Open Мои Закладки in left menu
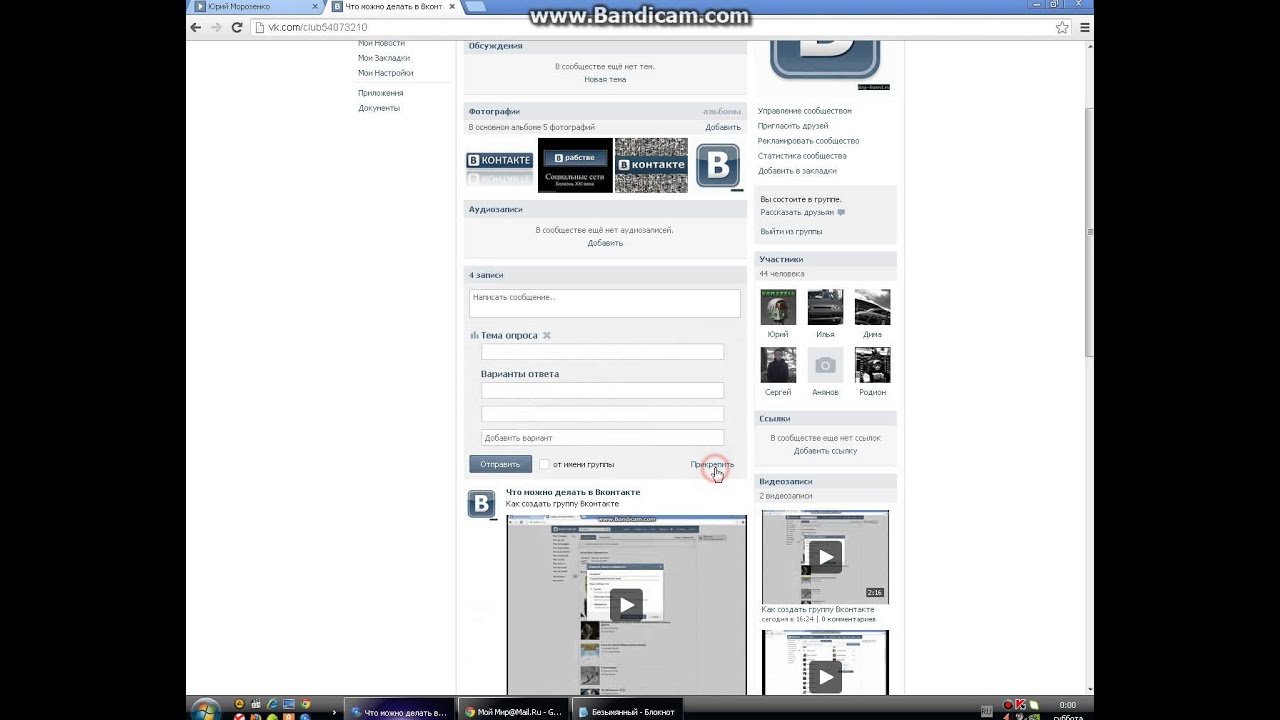This screenshot has height=720, width=1280. coord(384,58)
